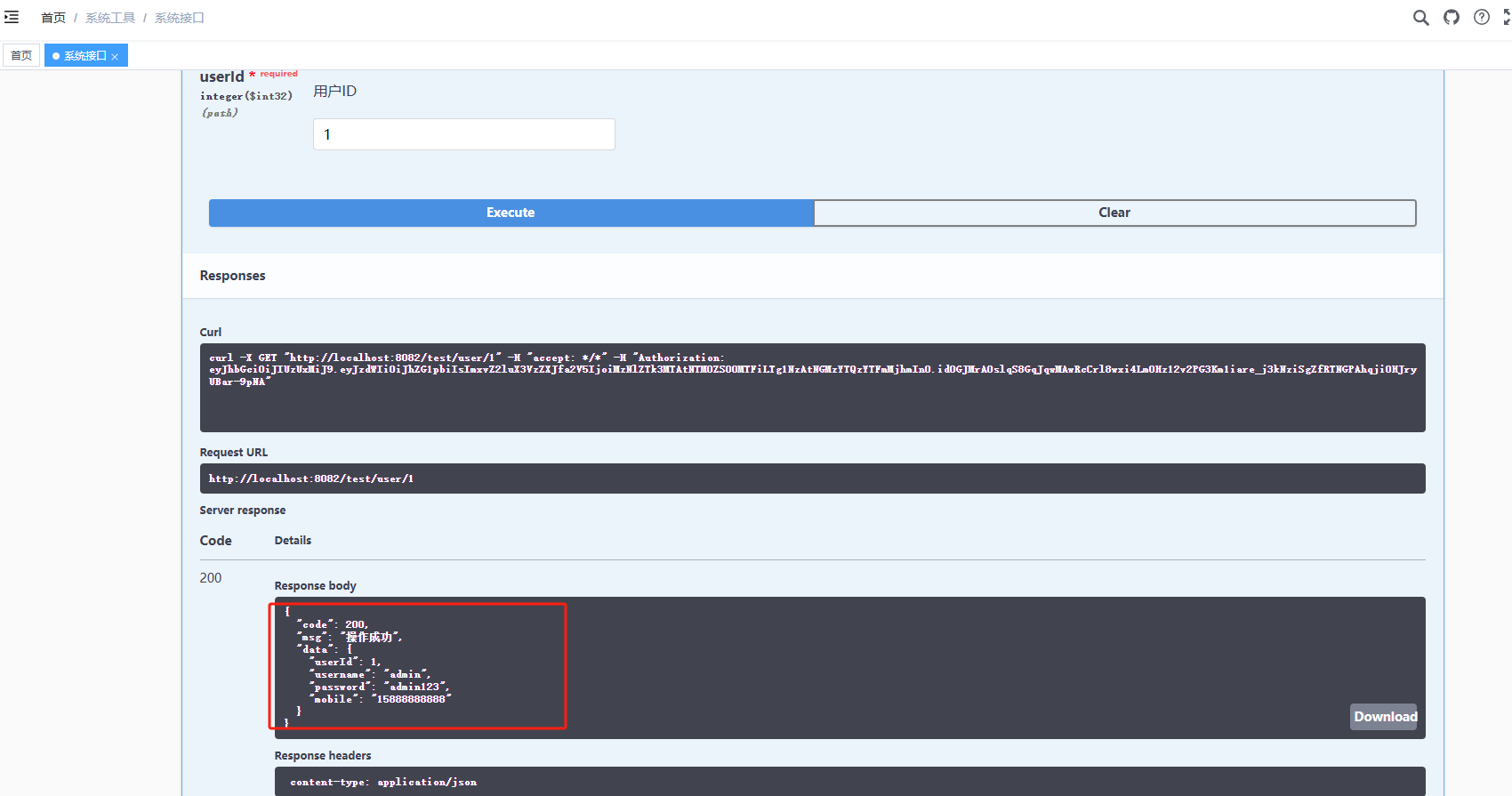This screenshot has width=1512, height=796.
Task: Click the curl command text block
Action: pyautogui.click(x=812, y=388)
